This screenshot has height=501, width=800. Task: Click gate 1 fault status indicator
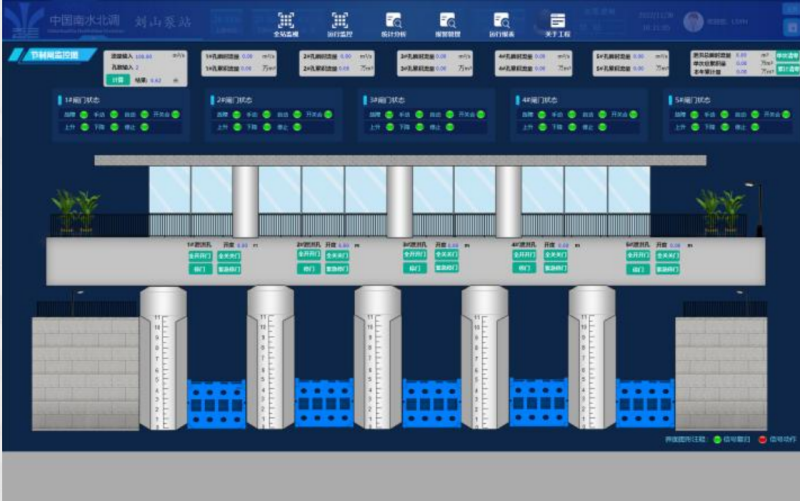point(84,114)
